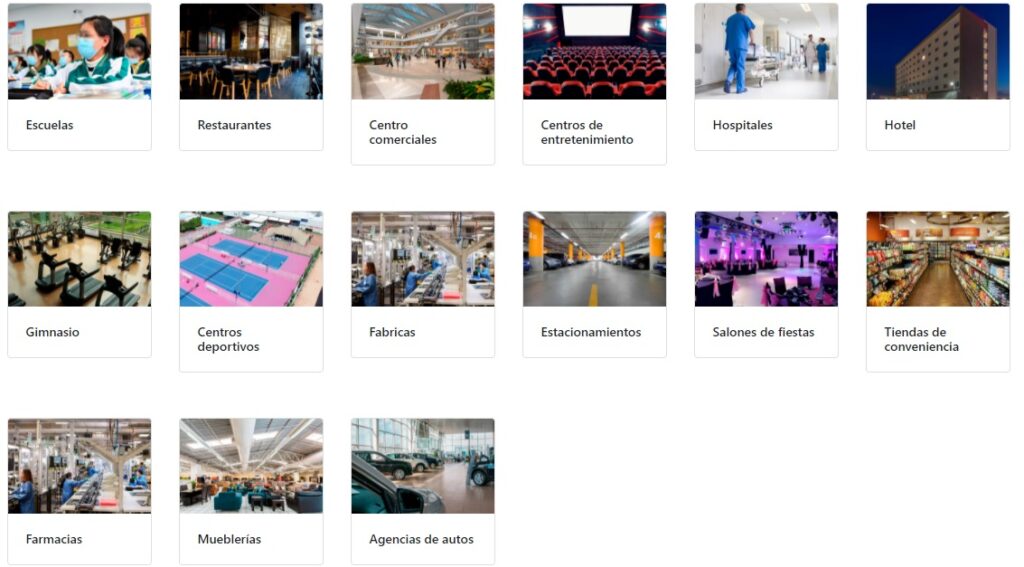Select the Agencias de autos showroom photo
Screen dimensions: 1024x567
coord(423,466)
